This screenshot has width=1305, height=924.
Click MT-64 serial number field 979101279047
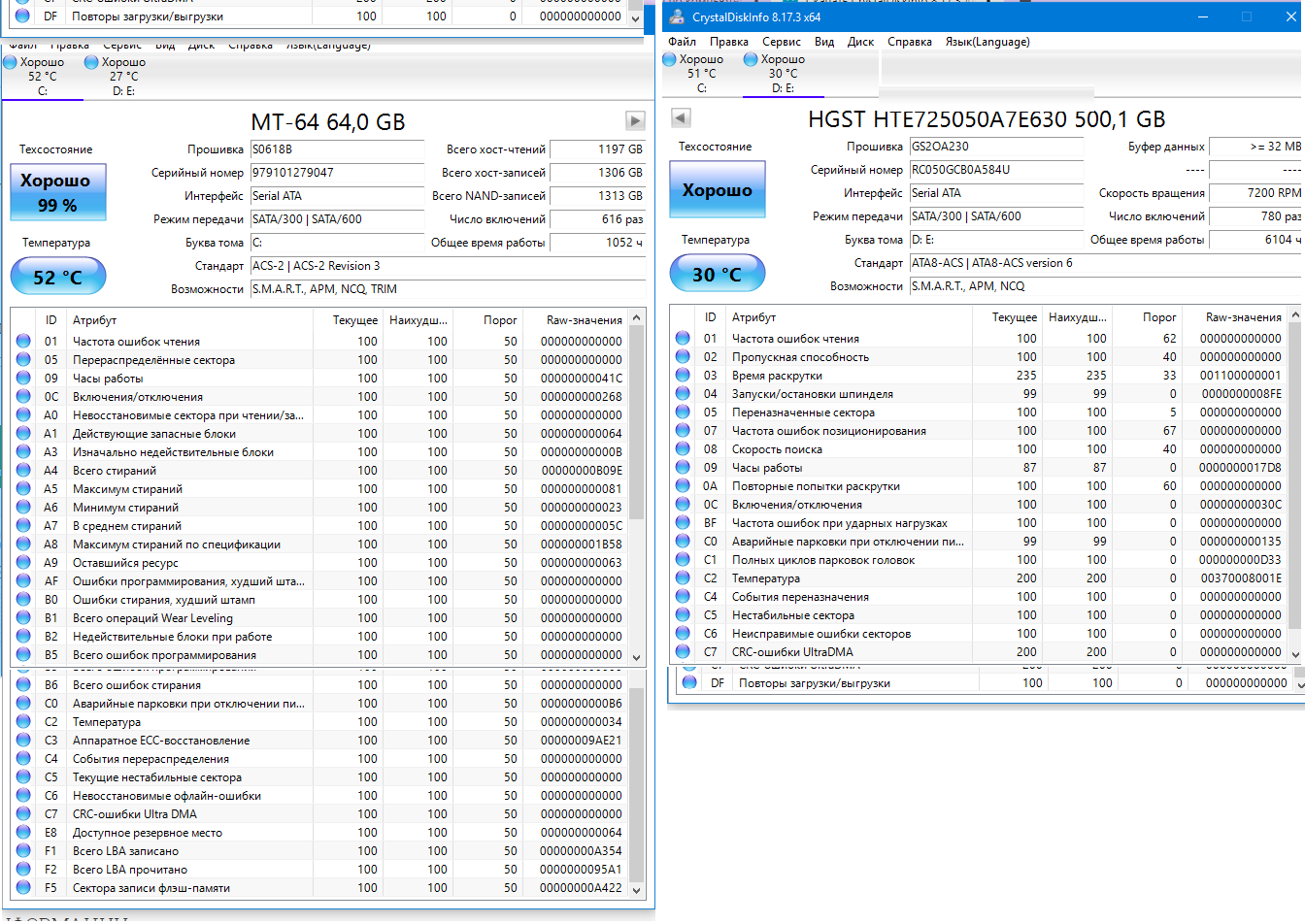[x=337, y=173]
